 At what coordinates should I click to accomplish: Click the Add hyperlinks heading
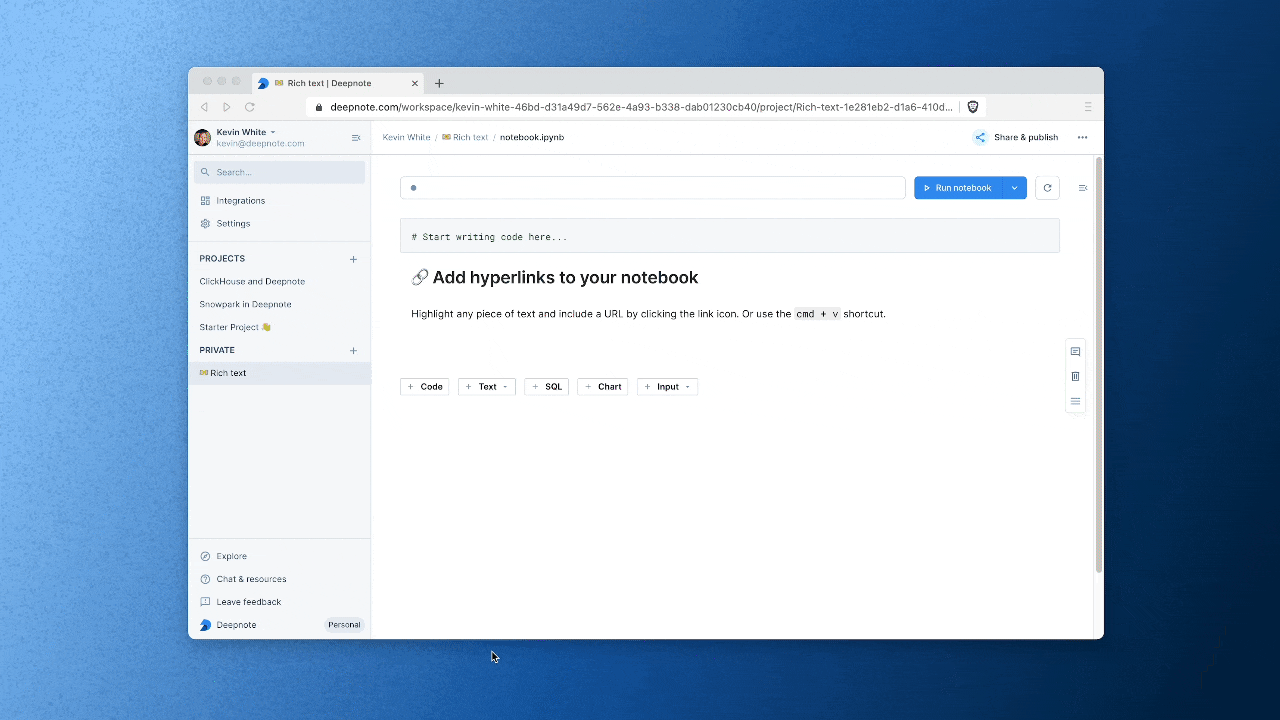[x=555, y=278]
